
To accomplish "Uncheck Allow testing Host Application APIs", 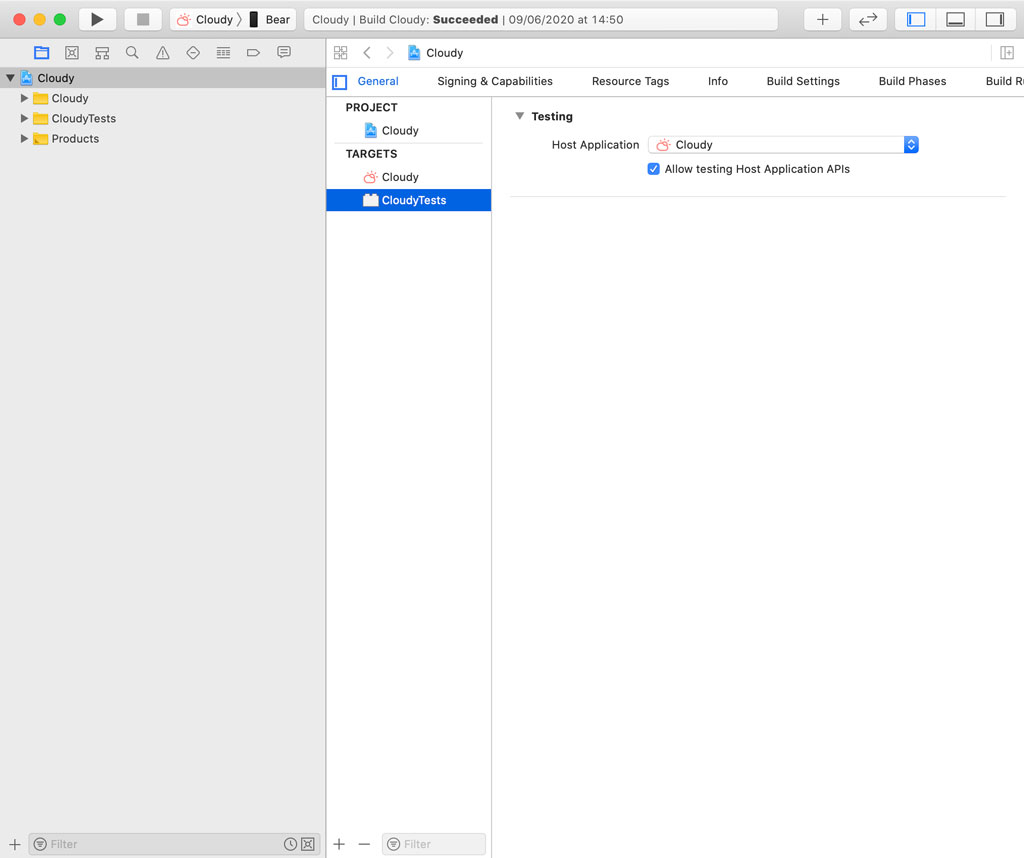I will (x=653, y=169).
